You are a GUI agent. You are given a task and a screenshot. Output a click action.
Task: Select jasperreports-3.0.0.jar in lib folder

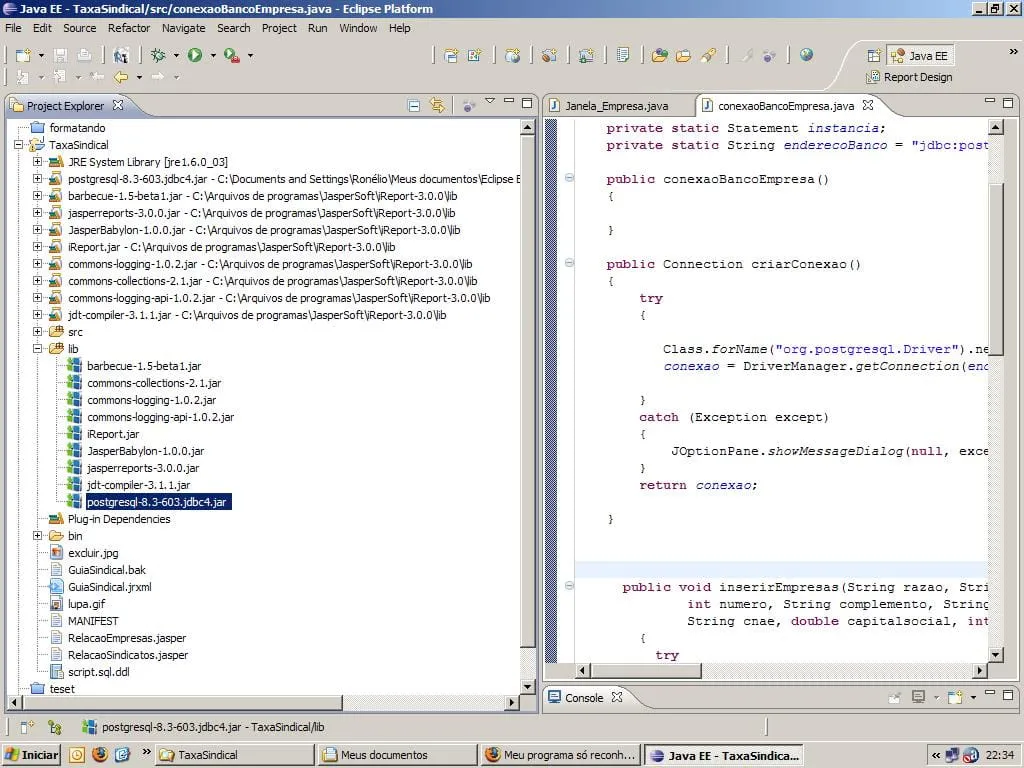pyautogui.click(x=142, y=468)
